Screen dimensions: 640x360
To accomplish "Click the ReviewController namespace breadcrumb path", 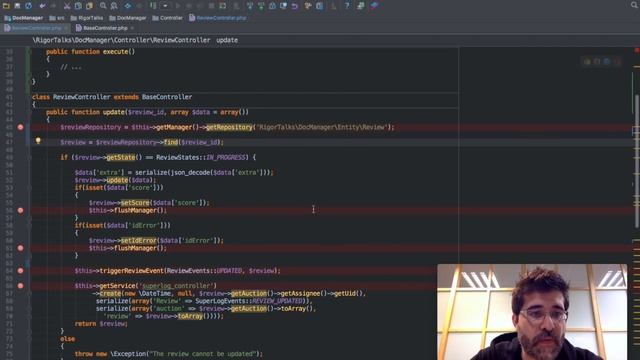I will 121,40.
